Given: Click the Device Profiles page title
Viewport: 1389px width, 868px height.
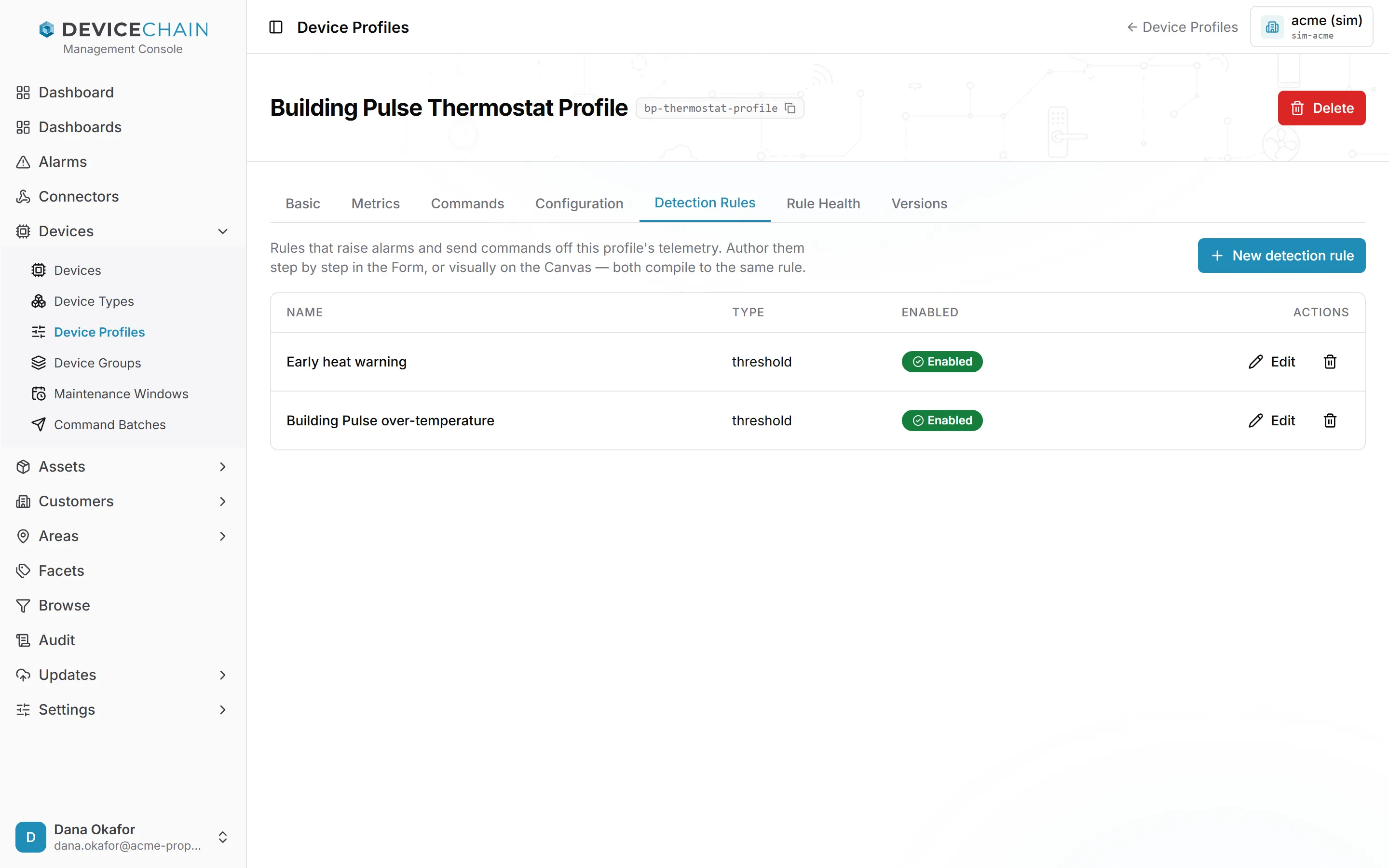Looking at the screenshot, I should pyautogui.click(x=353, y=27).
